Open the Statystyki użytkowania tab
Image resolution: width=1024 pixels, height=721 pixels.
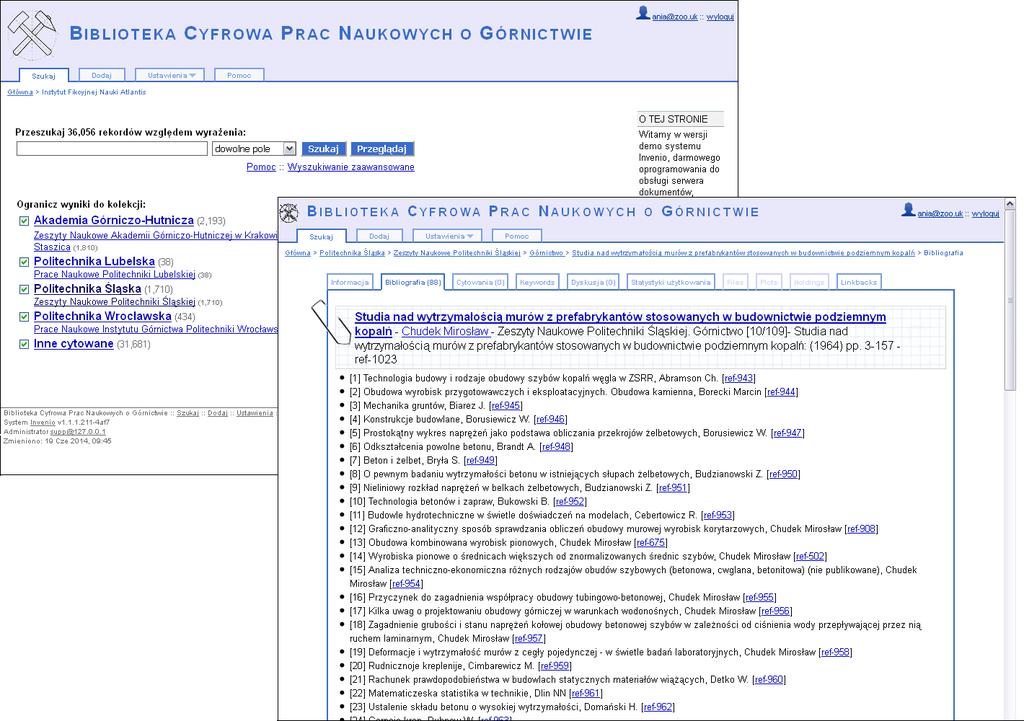tap(670, 282)
